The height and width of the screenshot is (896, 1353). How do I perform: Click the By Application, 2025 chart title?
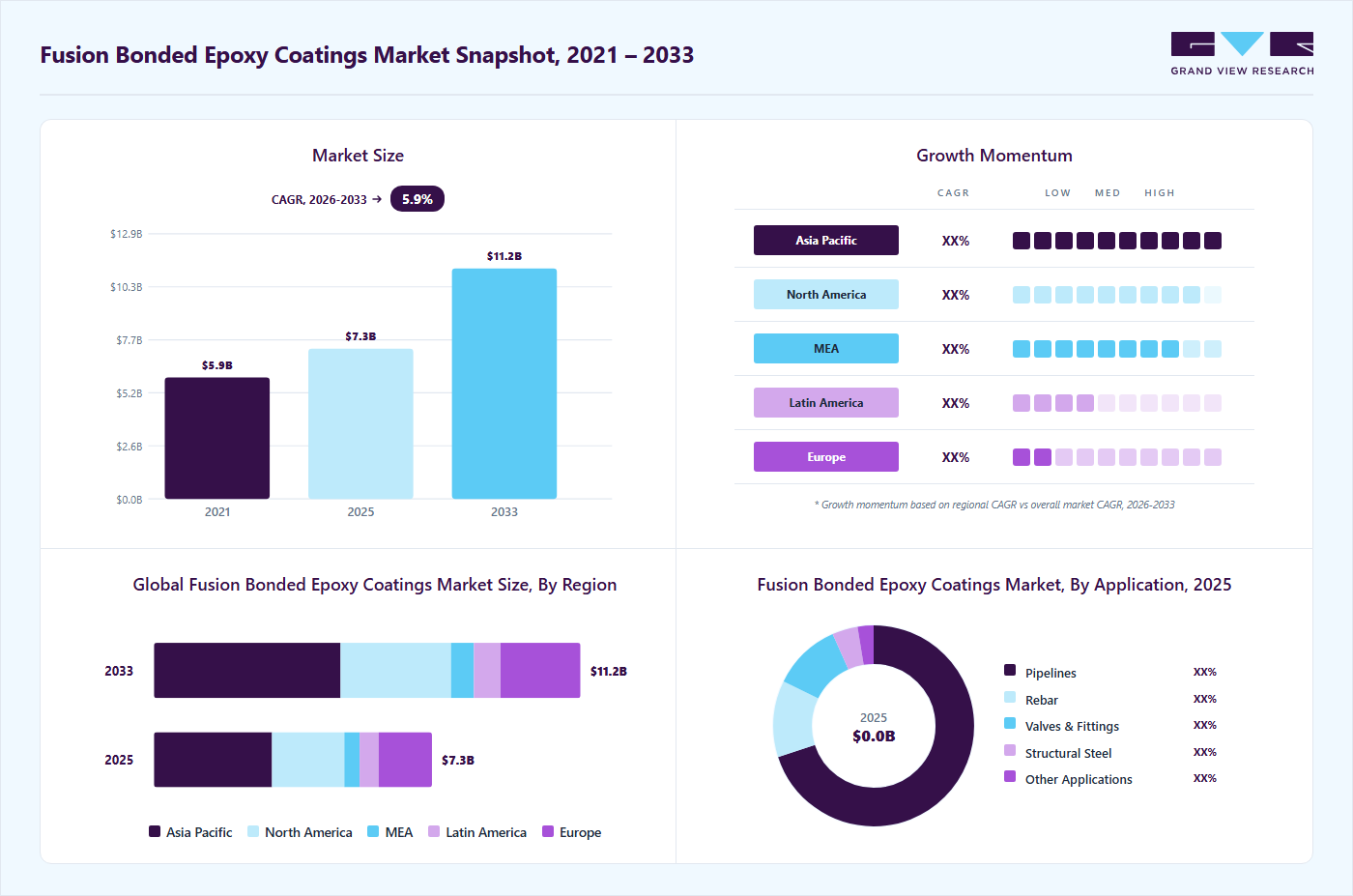[994, 585]
